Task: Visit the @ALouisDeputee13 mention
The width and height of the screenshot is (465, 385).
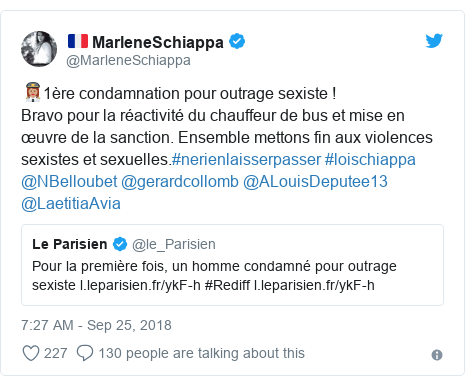Action: click(315, 182)
